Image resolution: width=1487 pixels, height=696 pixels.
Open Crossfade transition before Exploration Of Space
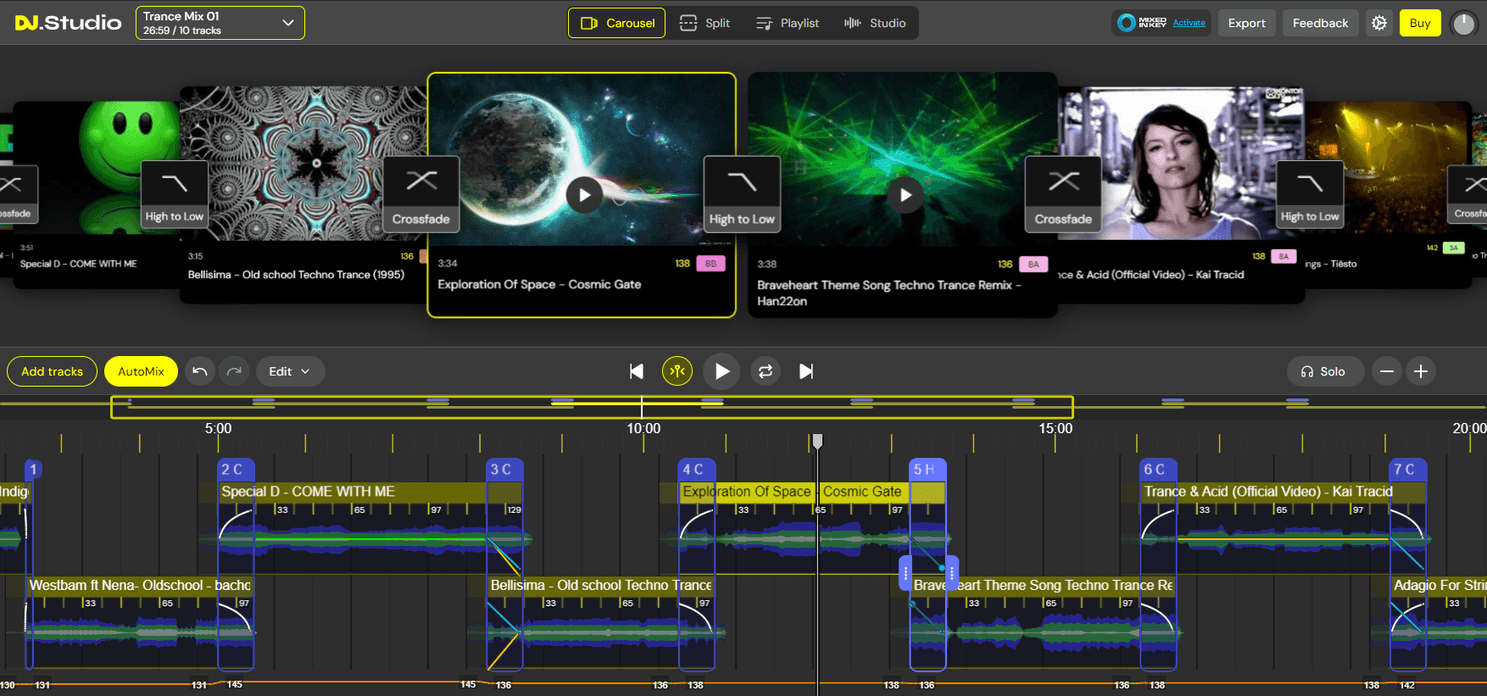(x=421, y=194)
